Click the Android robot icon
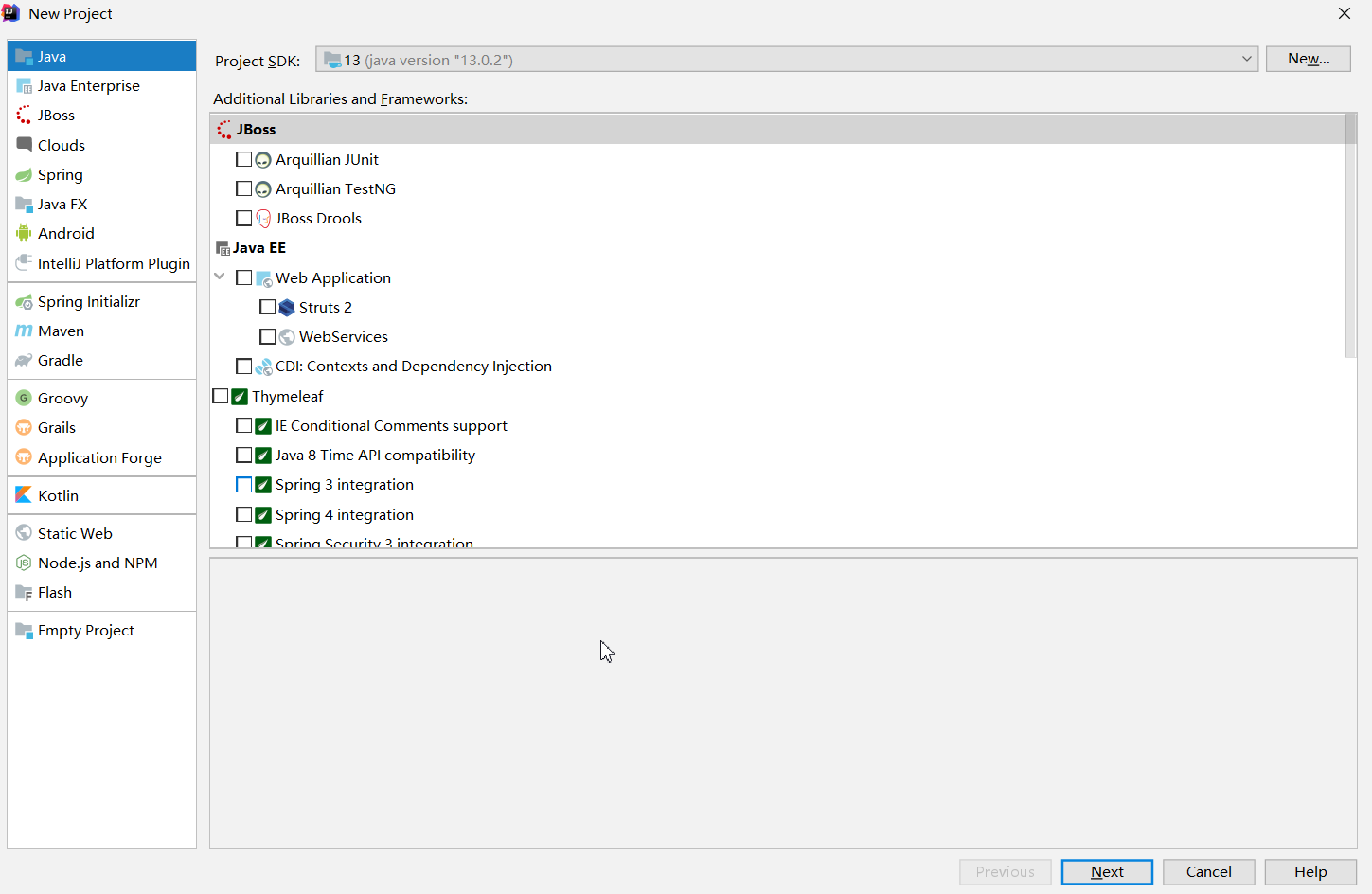Screen dimensions: 1372x894 coord(24,234)
